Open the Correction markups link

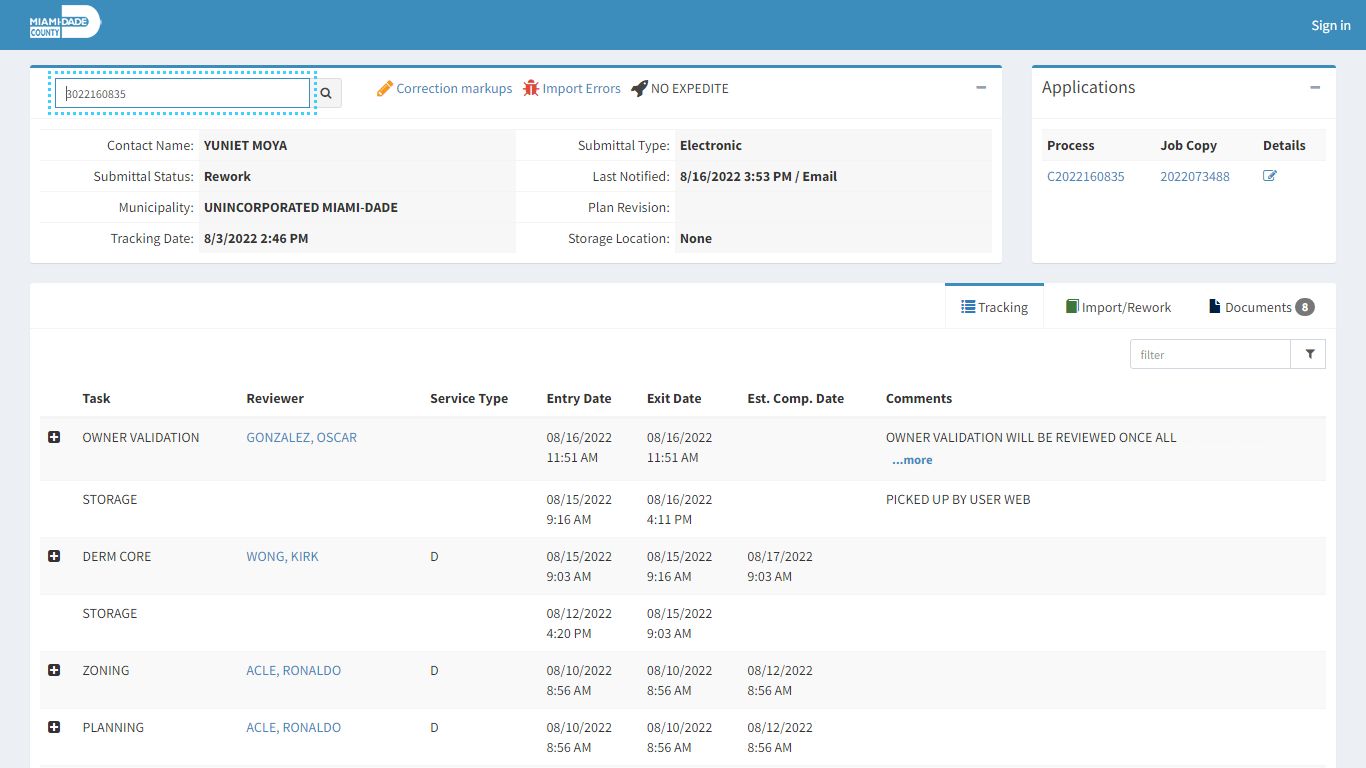click(454, 88)
